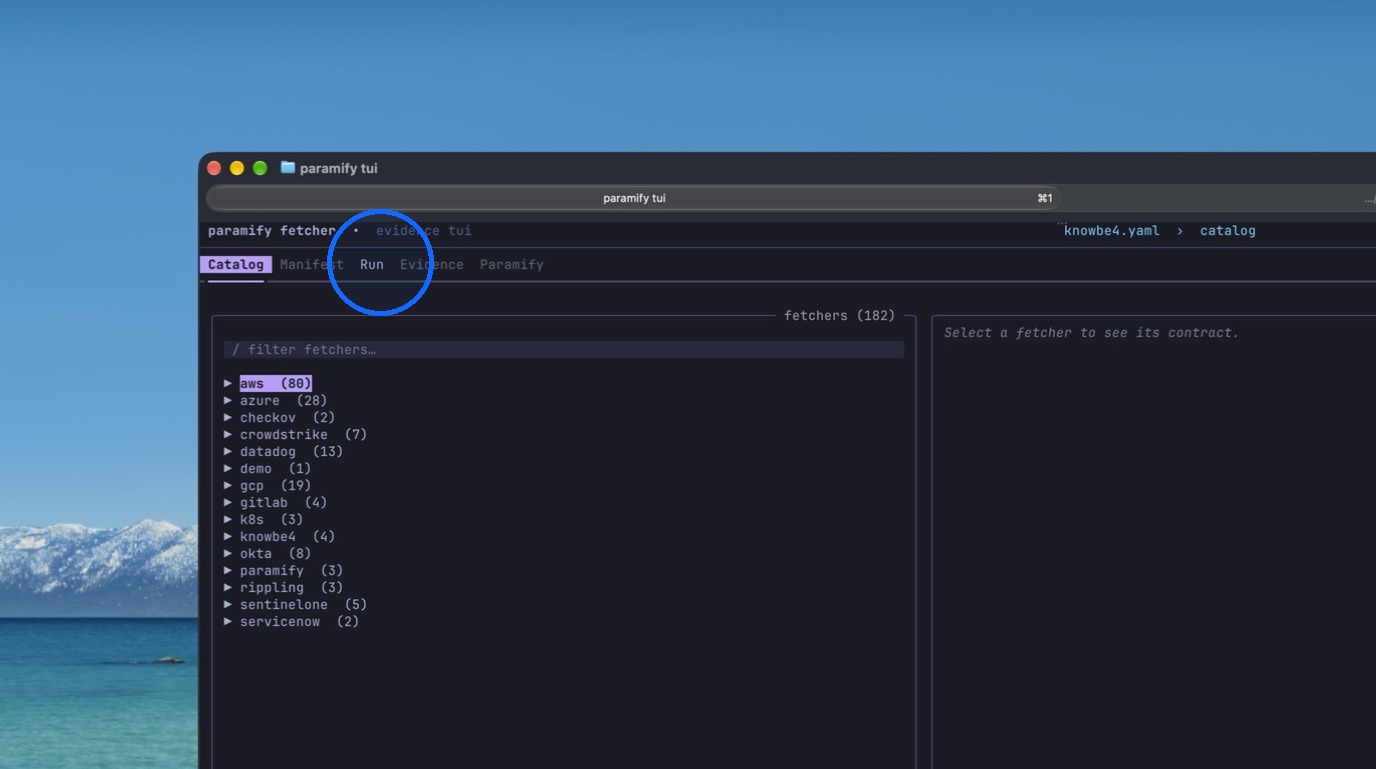
Task: Expand the azure group arrow
Action: 228,400
